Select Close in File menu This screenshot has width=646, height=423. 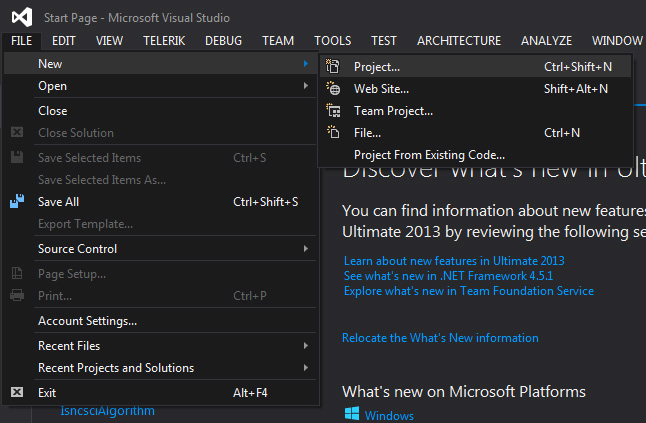click(161, 111)
